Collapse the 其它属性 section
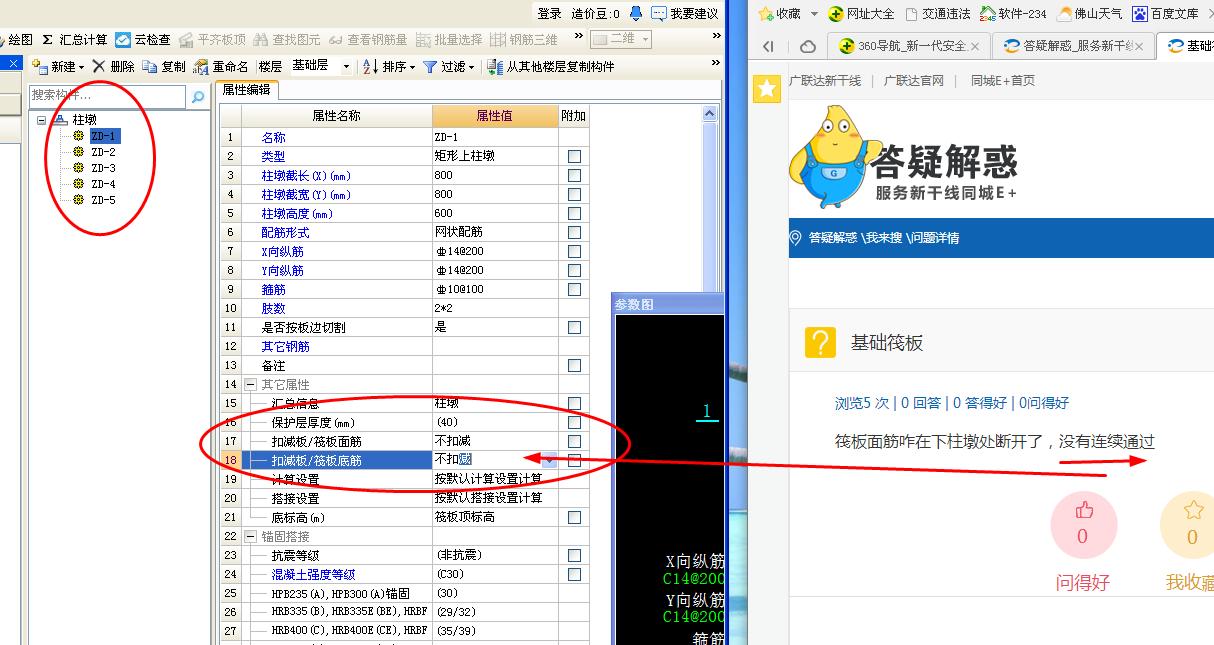This screenshot has width=1214, height=645. click(x=250, y=384)
